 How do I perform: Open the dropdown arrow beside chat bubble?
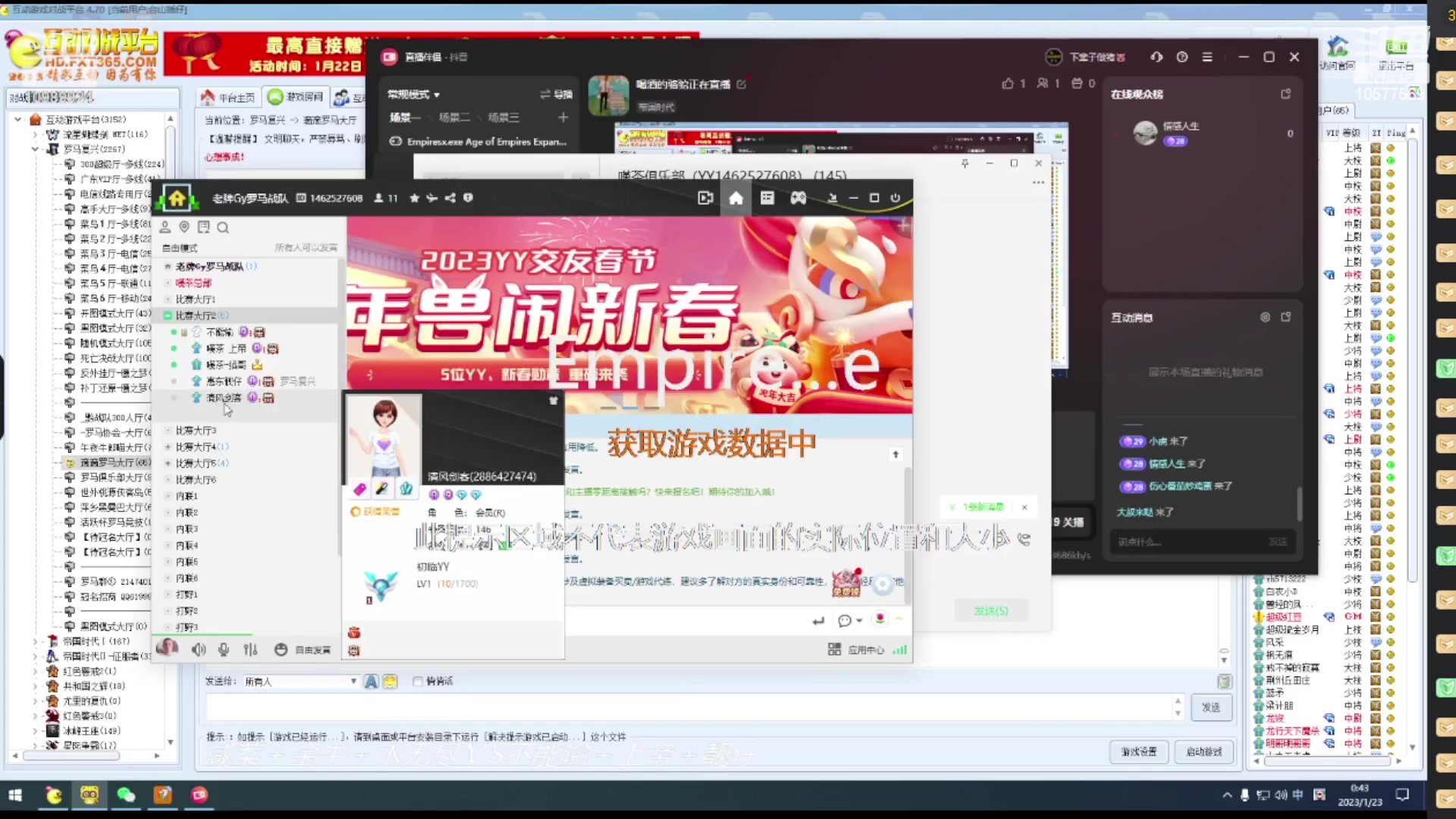click(859, 621)
